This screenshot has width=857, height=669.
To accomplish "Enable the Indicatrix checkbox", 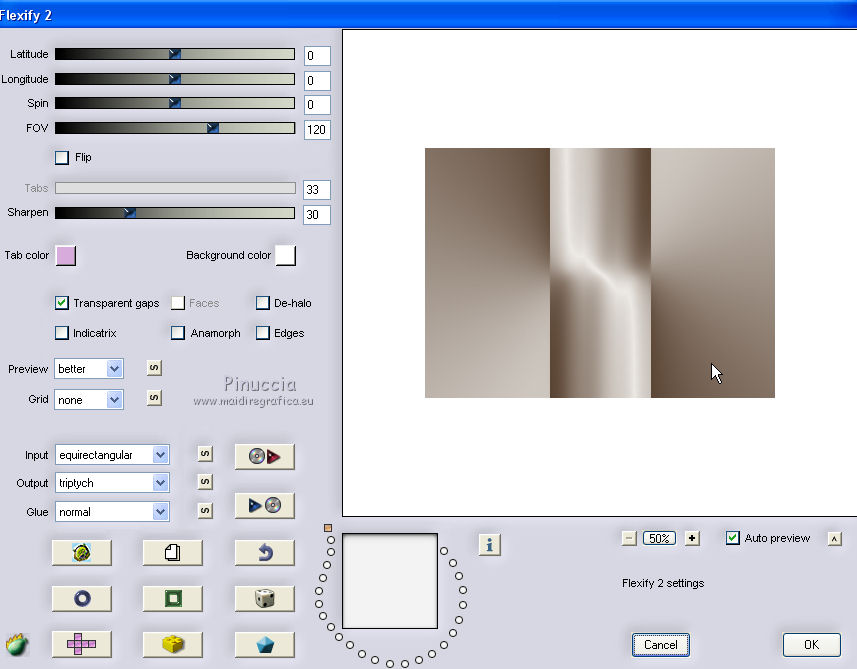I will tap(62, 333).
